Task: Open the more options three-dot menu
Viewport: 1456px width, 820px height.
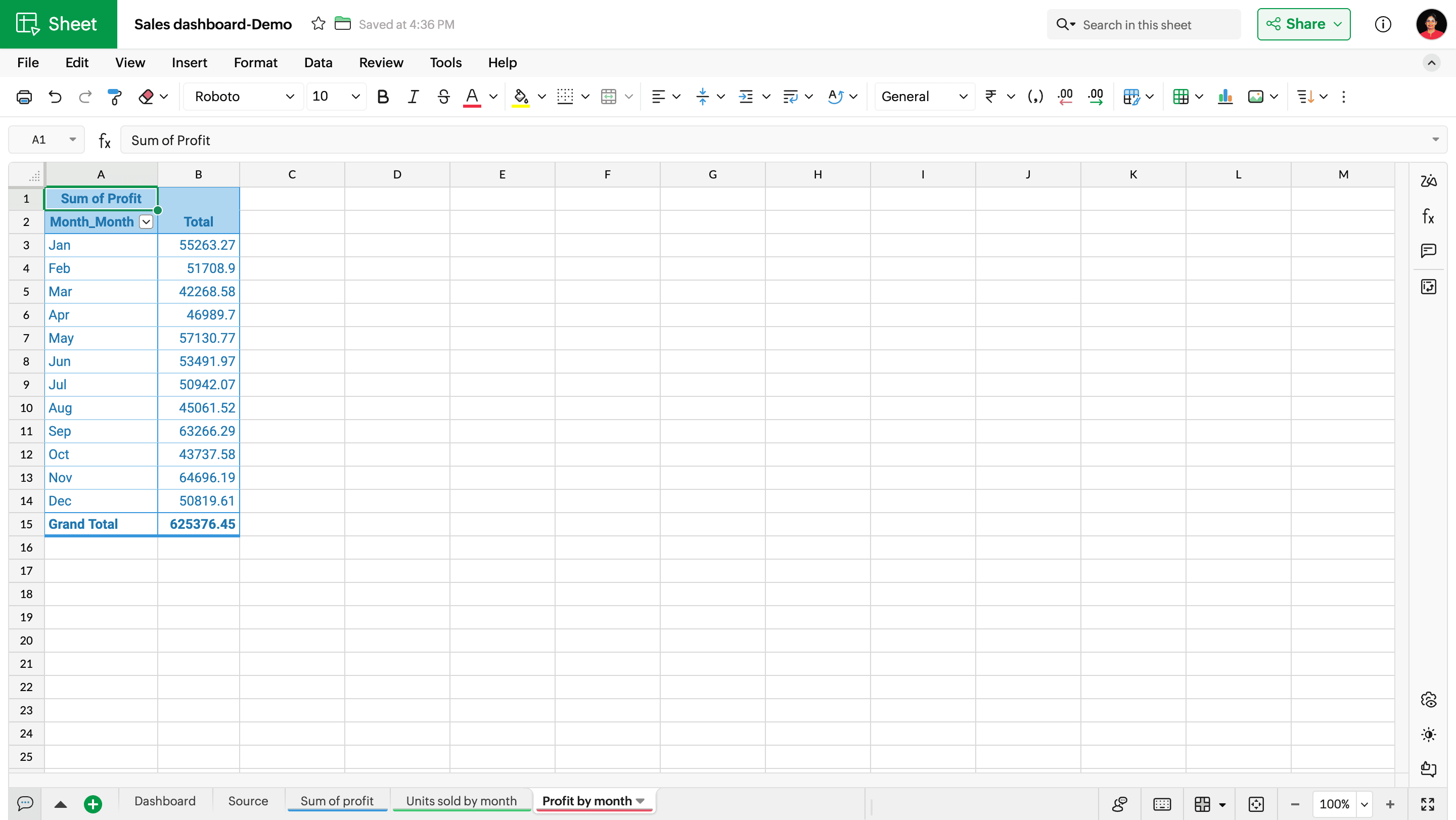Action: tap(1344, 97)
